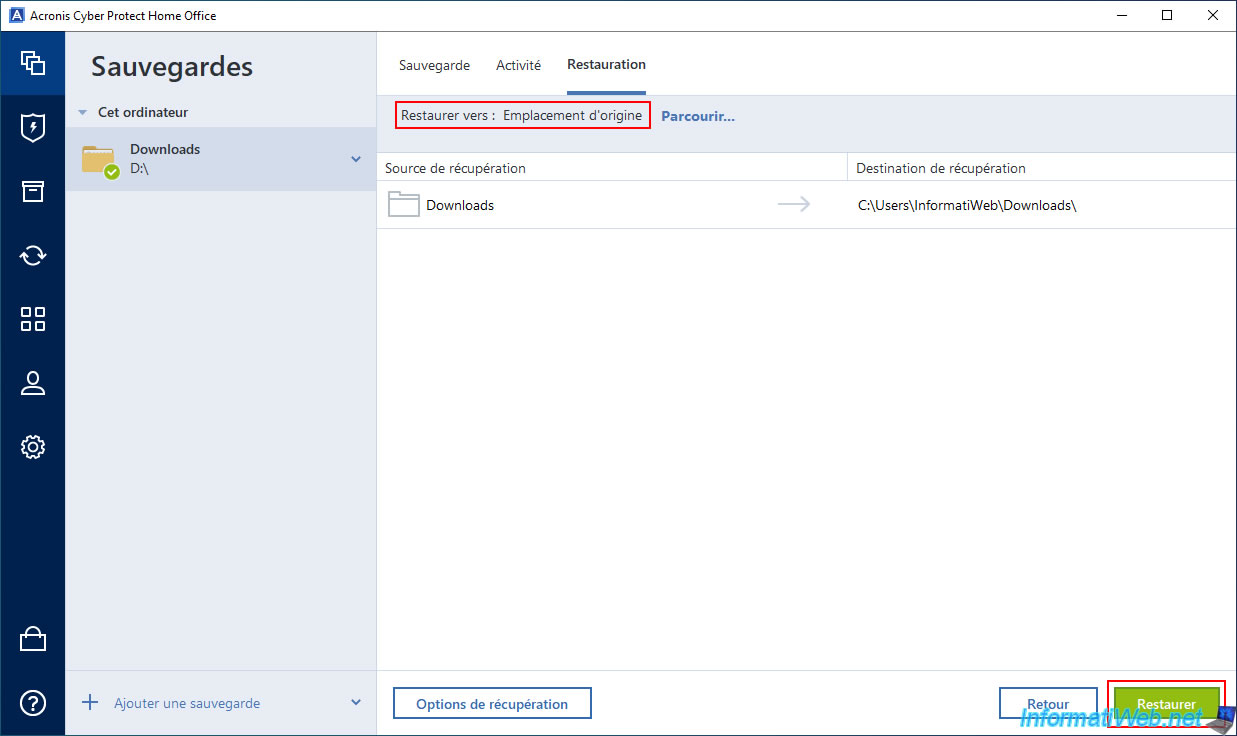Click the Source de récupération column header
This screenshot has height=736, width=1237.
click(x=455, y=168)
